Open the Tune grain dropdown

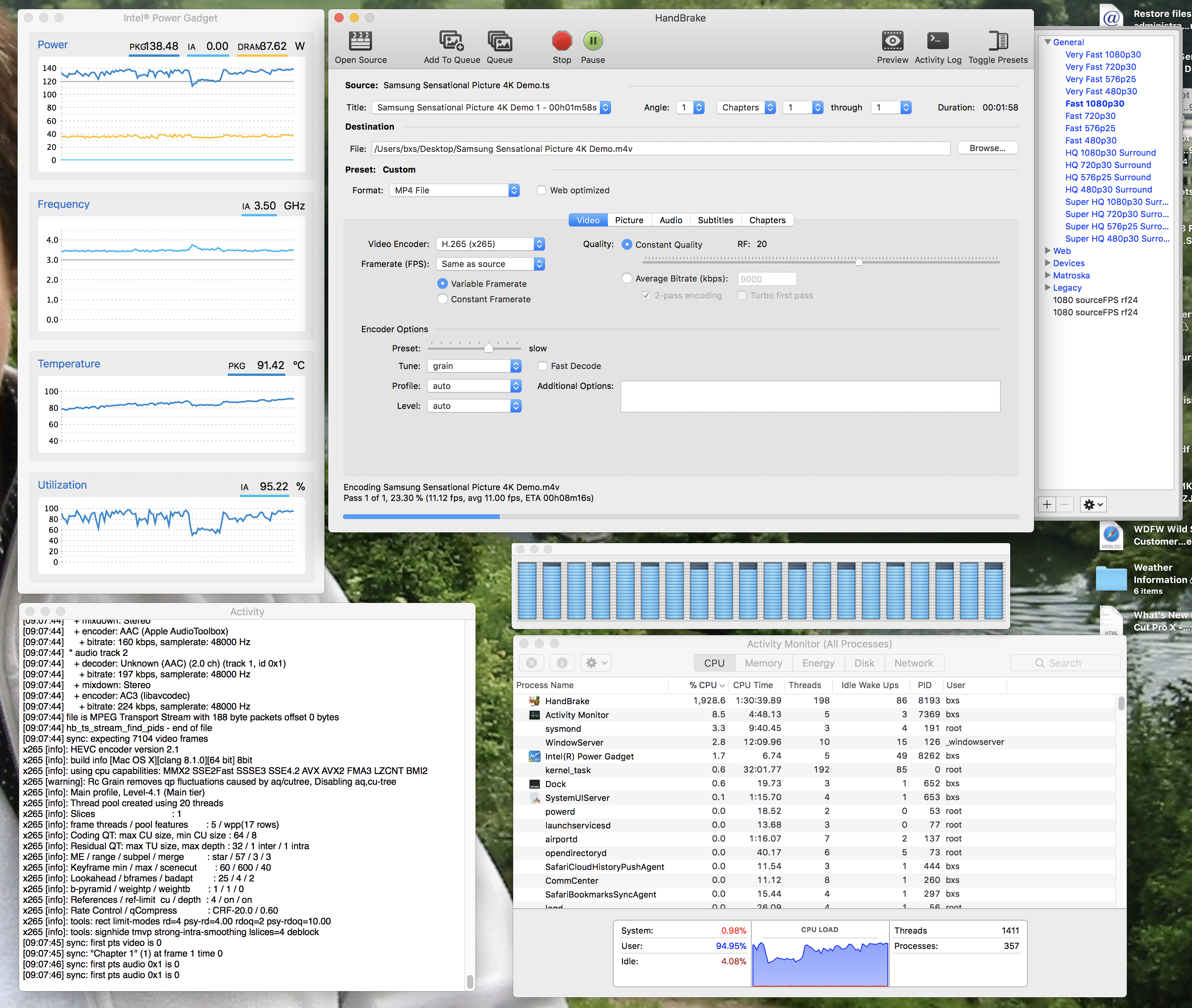click(x=474, y=366)
